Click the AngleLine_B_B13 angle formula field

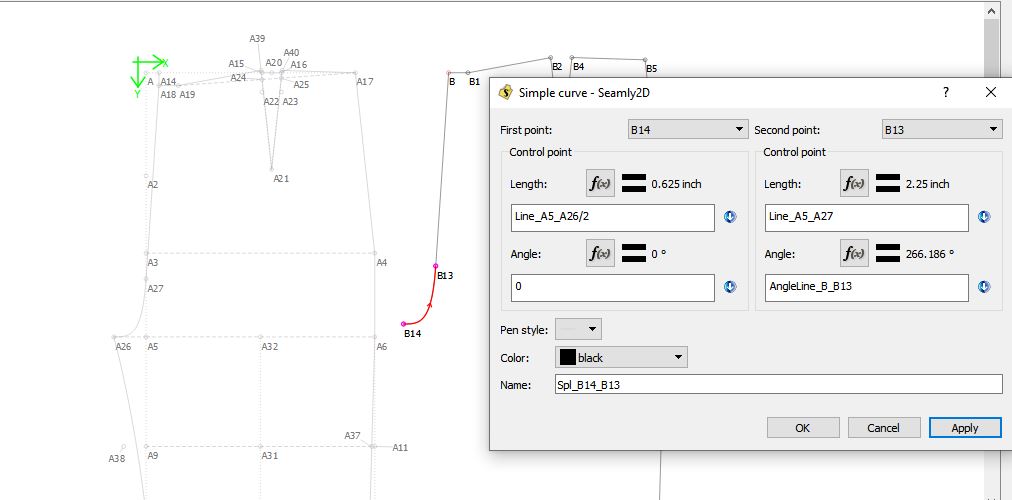coord(866,287)
